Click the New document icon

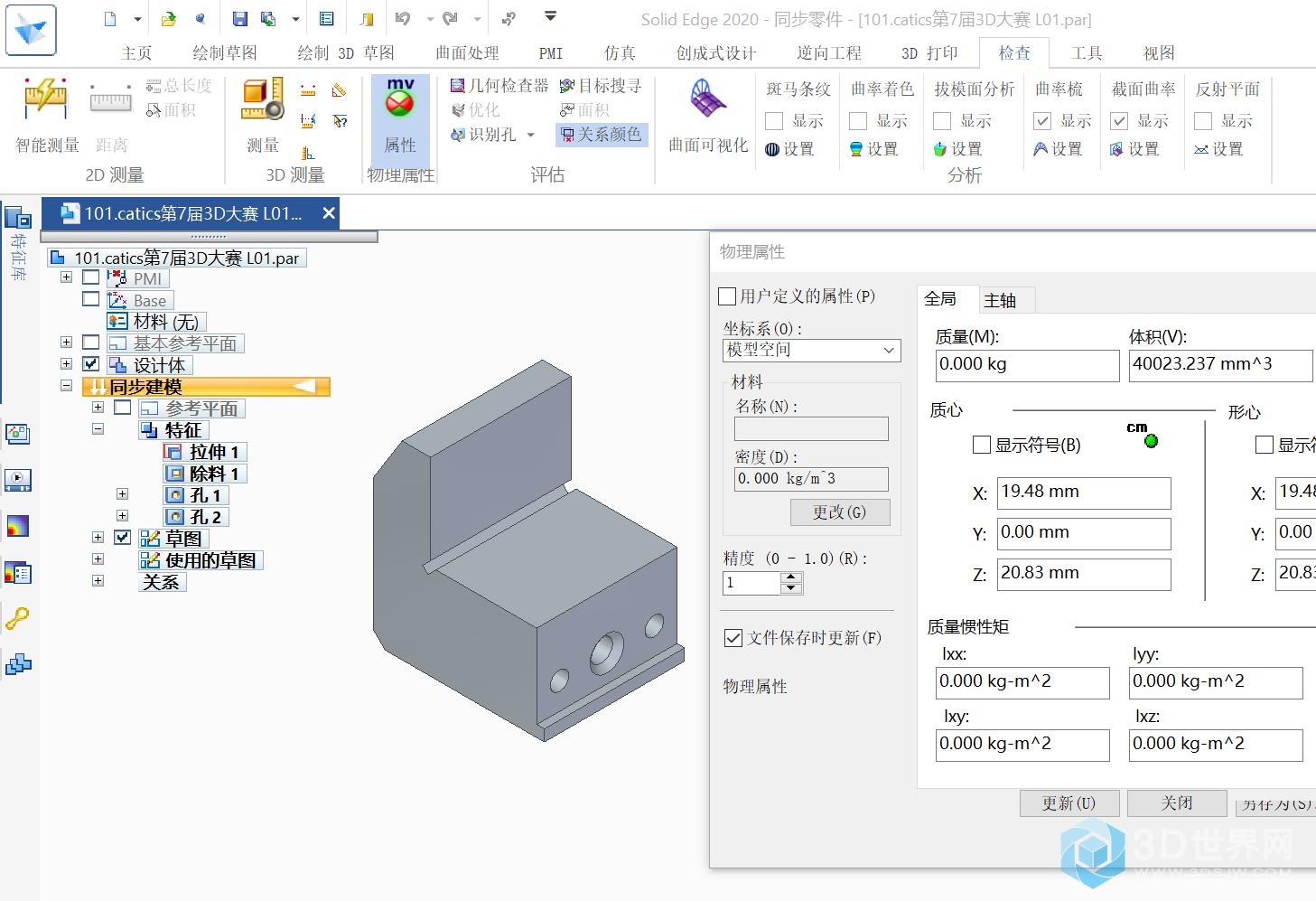pyautogui.click(x=110, y=19)
